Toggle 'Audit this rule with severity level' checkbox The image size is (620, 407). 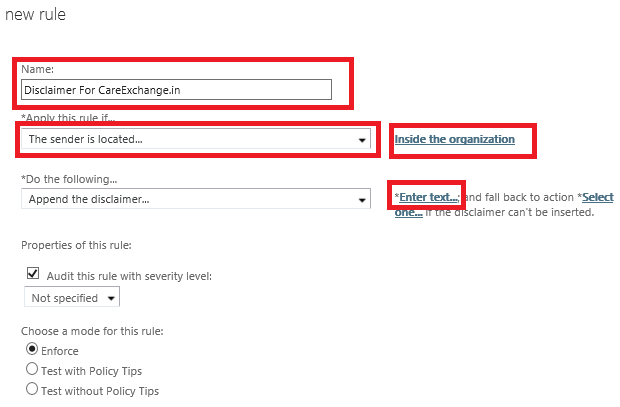[33, 273]
